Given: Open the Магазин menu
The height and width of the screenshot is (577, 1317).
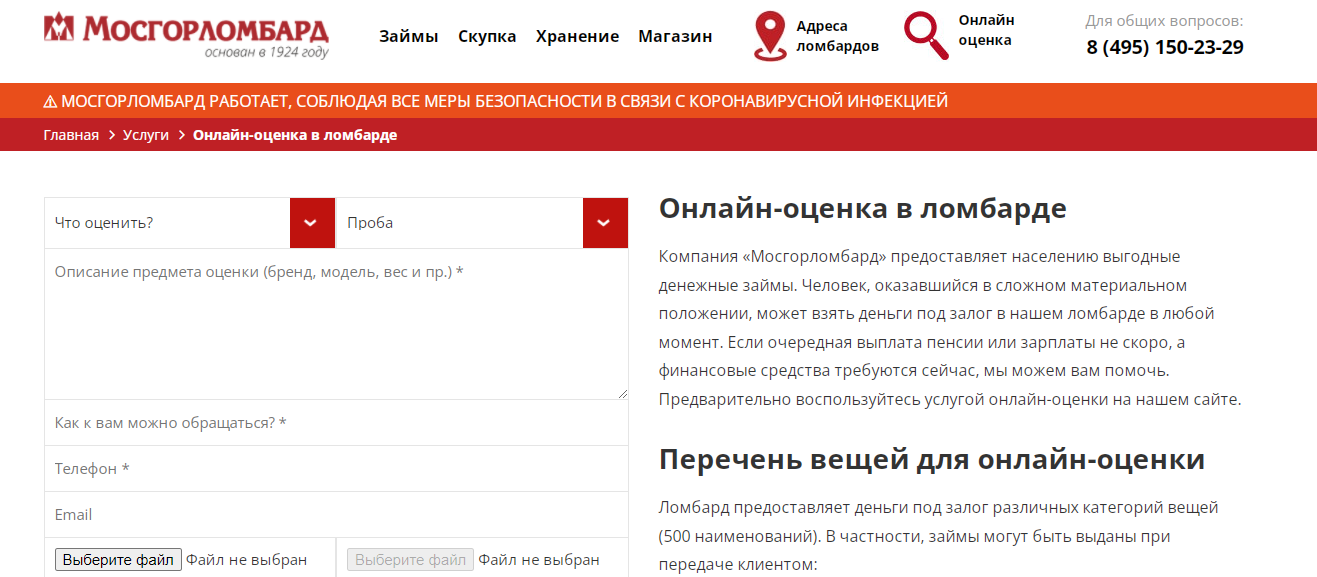Looking at the screenshot, I should coord(675,36).
